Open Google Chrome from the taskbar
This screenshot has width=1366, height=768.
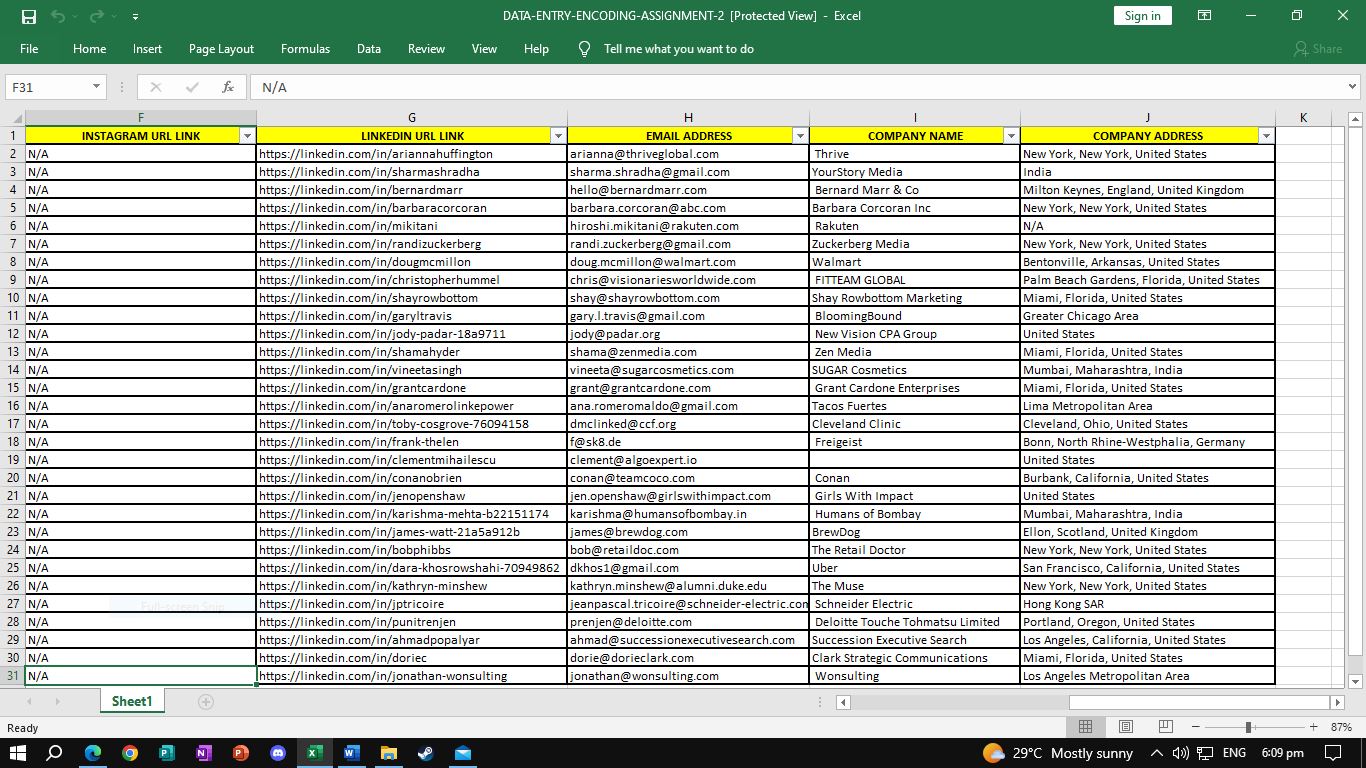click(130, 753)
